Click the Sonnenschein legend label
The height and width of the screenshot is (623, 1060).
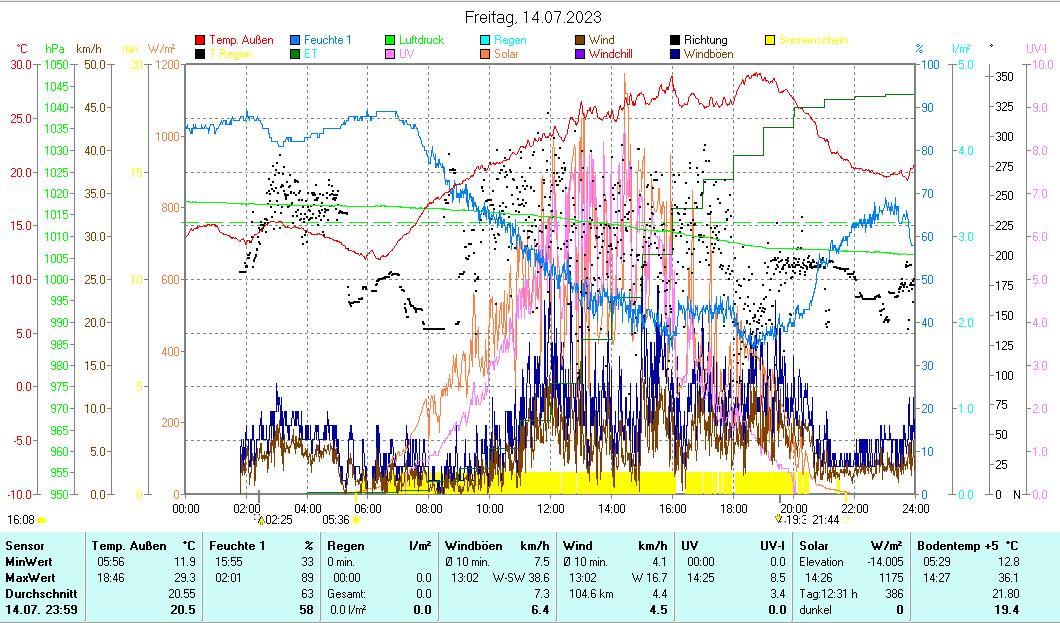click(x=813, y=40)
